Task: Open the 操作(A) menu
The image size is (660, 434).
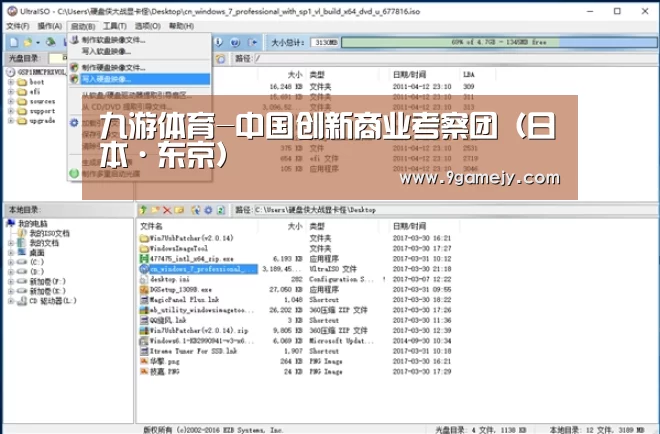Action: pos(50,26)
